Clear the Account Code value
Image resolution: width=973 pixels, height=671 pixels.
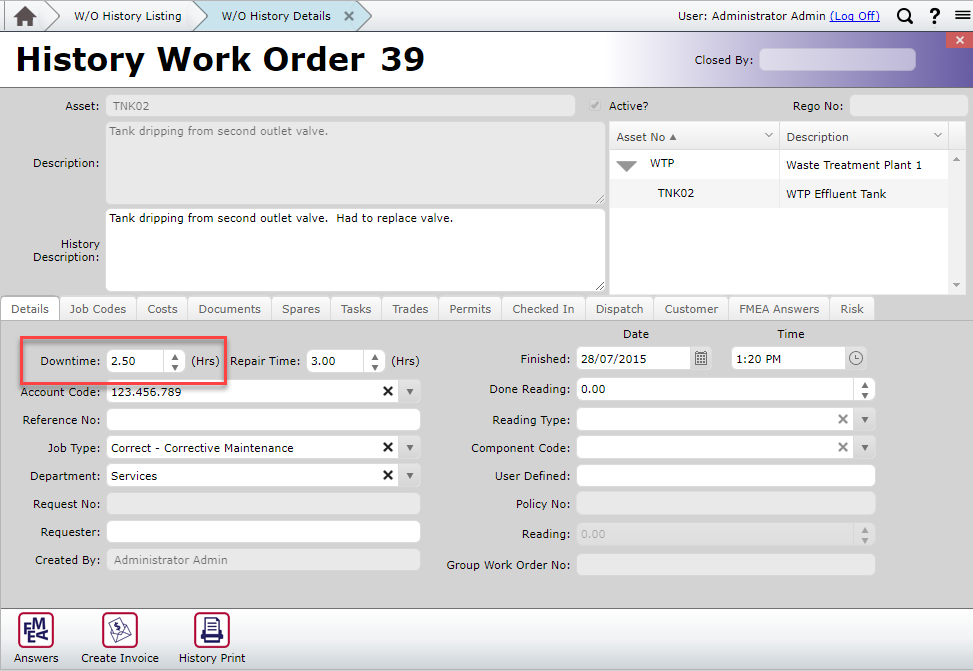388,392
